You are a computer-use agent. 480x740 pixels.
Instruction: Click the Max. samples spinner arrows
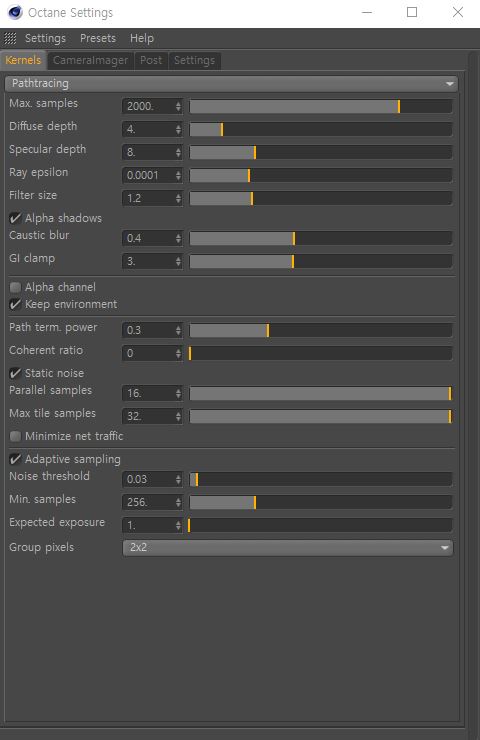coord(178,106)
